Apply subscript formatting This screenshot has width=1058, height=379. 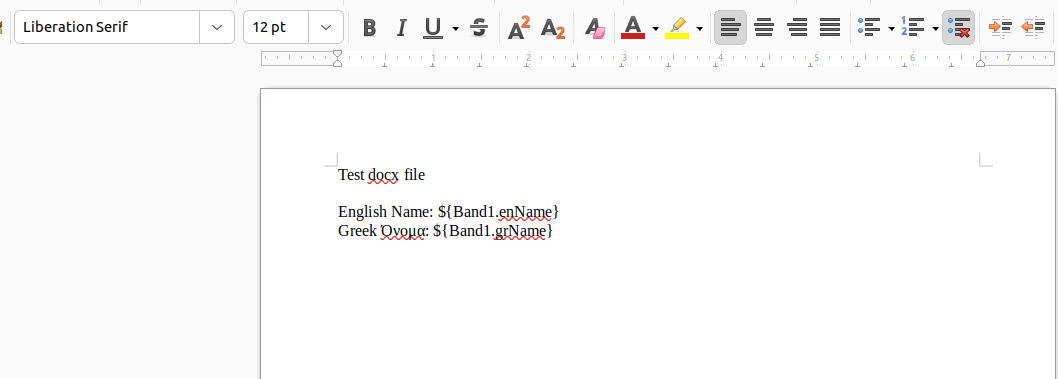tap(553, 28)
